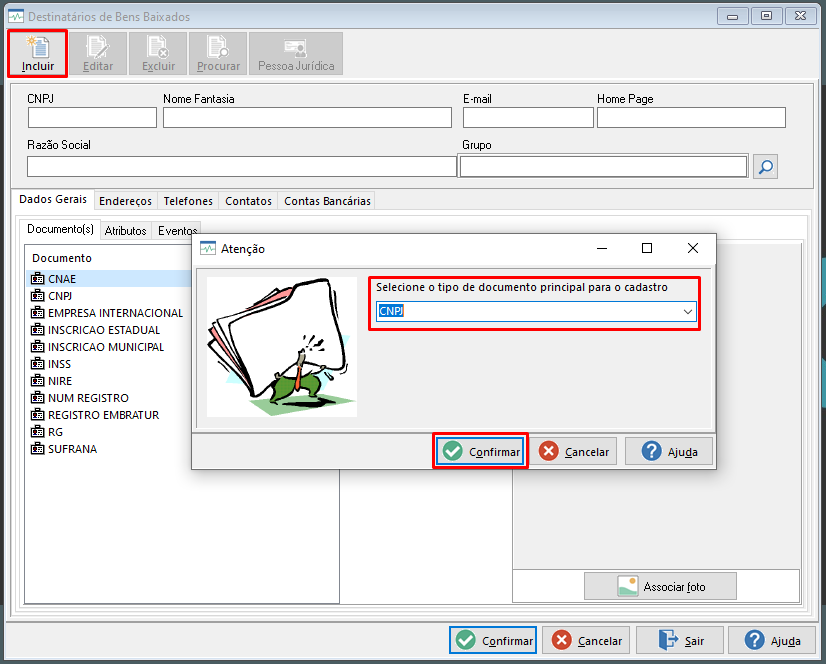Maximize the Atenção dialog
Image resolution: width=826 pixels, height=664 pixels.
coord(647,248)
